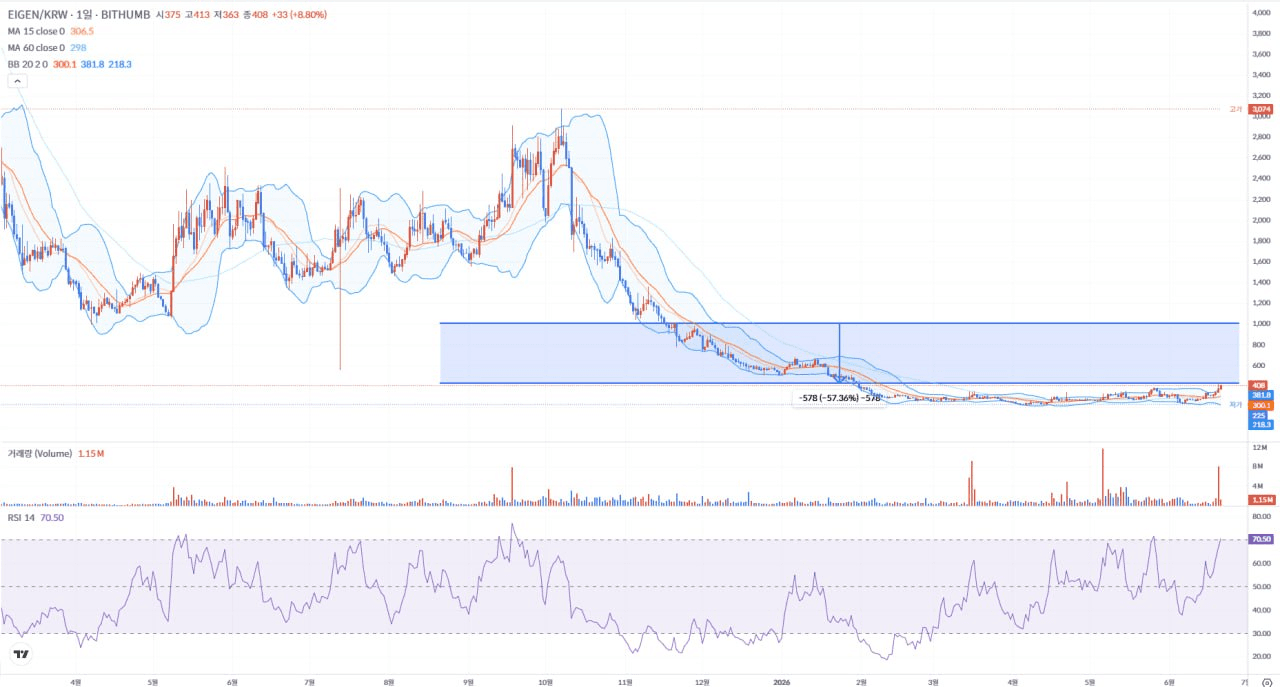Click the Volume 1.15 M legend
1280x687 pixels.
click(56, 453)
